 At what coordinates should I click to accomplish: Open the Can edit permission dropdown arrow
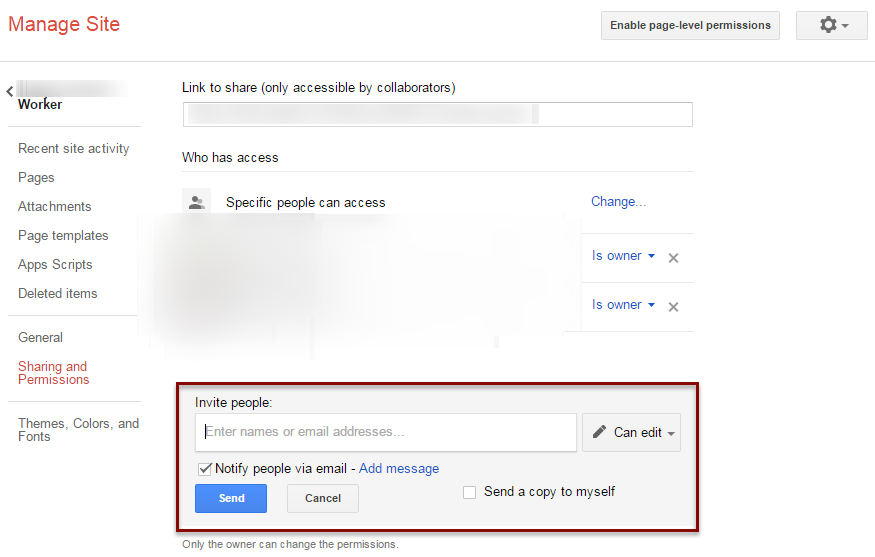tap(671, 434)
